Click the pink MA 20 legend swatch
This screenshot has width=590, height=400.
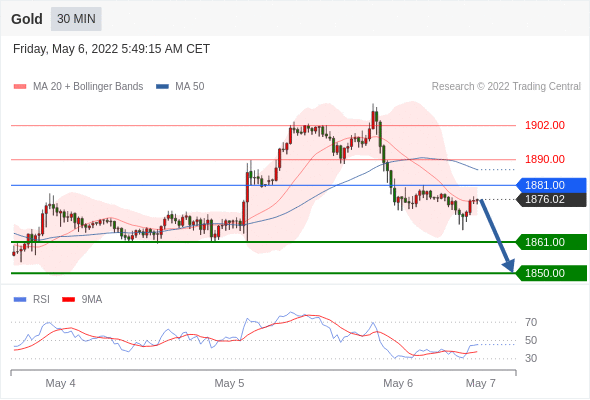click(20, 87)
